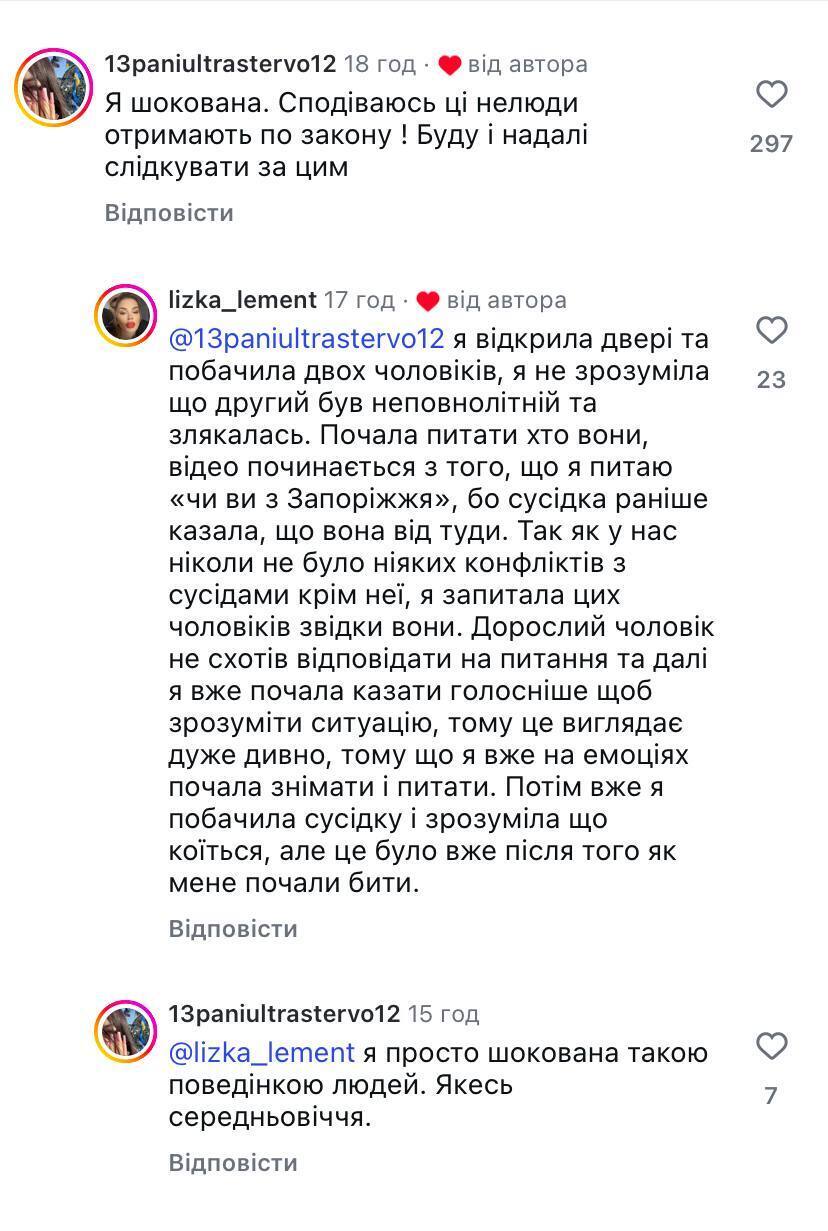This screenshot has height=1231, width=828.
Task: Click Відповісти under the bottom comment
Action: [x=234, y=1163]
